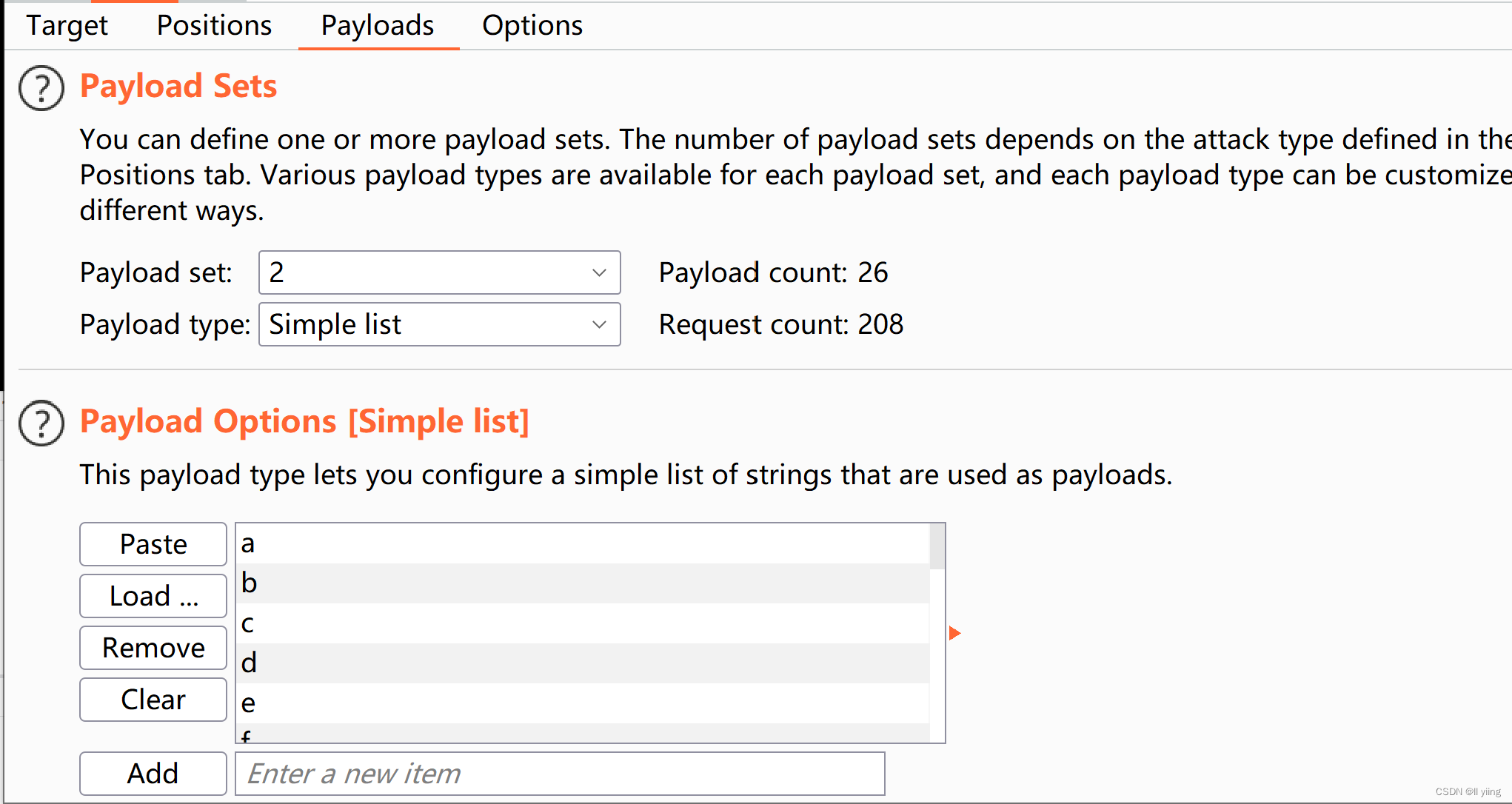The width and height of the screenshot is (1512, 804).
Task: Click the payload list scrollbar thumb
Action: (937, 546)
